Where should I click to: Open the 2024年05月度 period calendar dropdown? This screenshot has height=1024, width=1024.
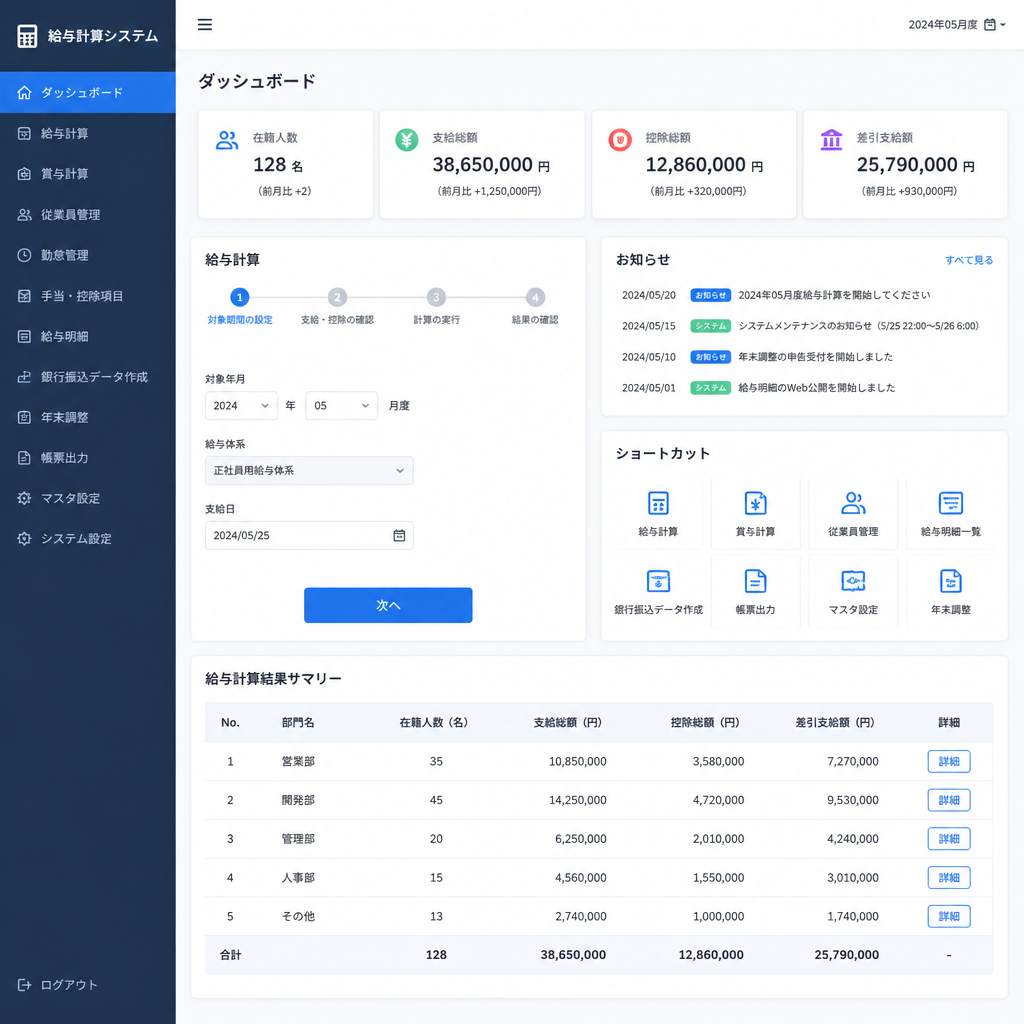tap(957, 25)
